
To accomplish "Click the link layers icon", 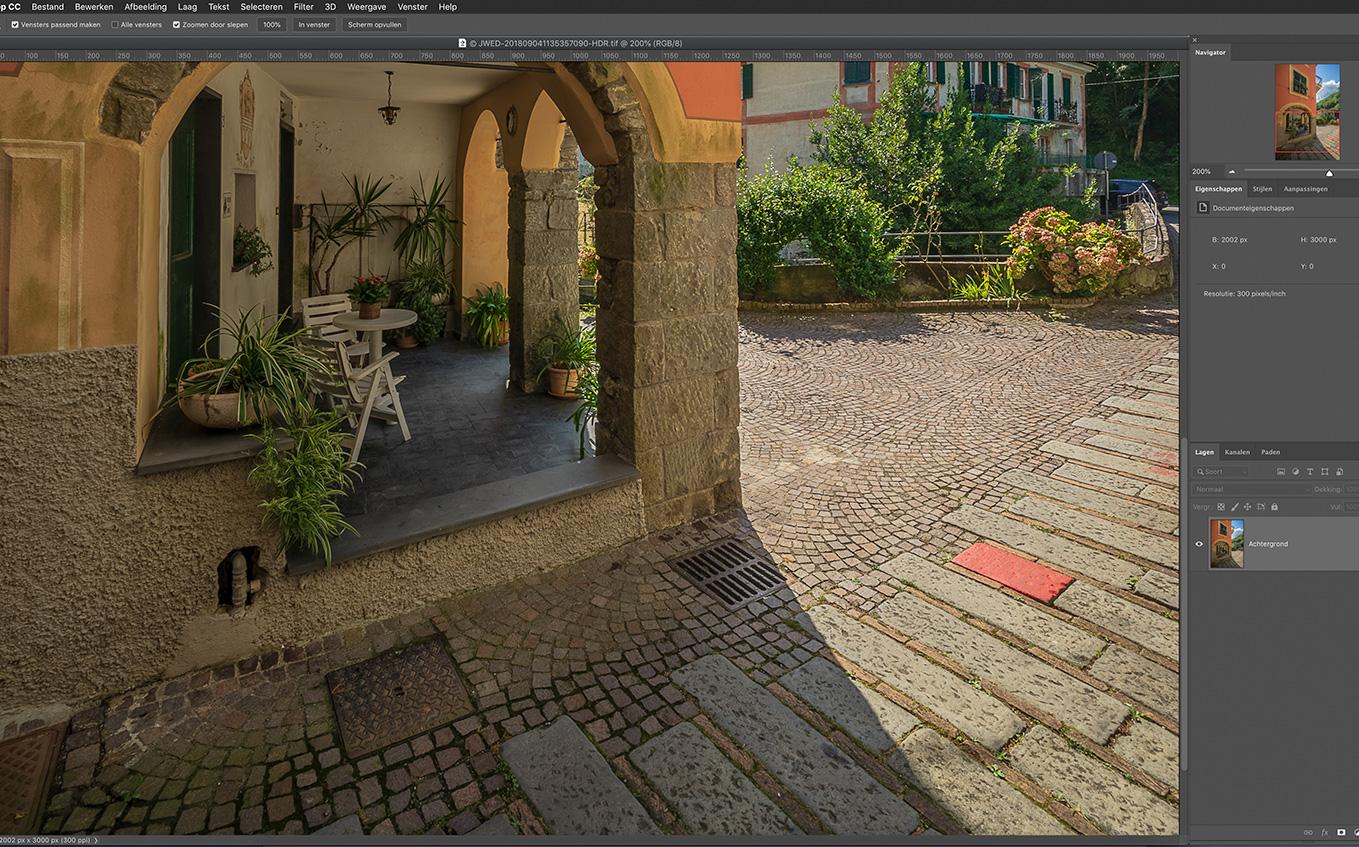I will 1307,832.
